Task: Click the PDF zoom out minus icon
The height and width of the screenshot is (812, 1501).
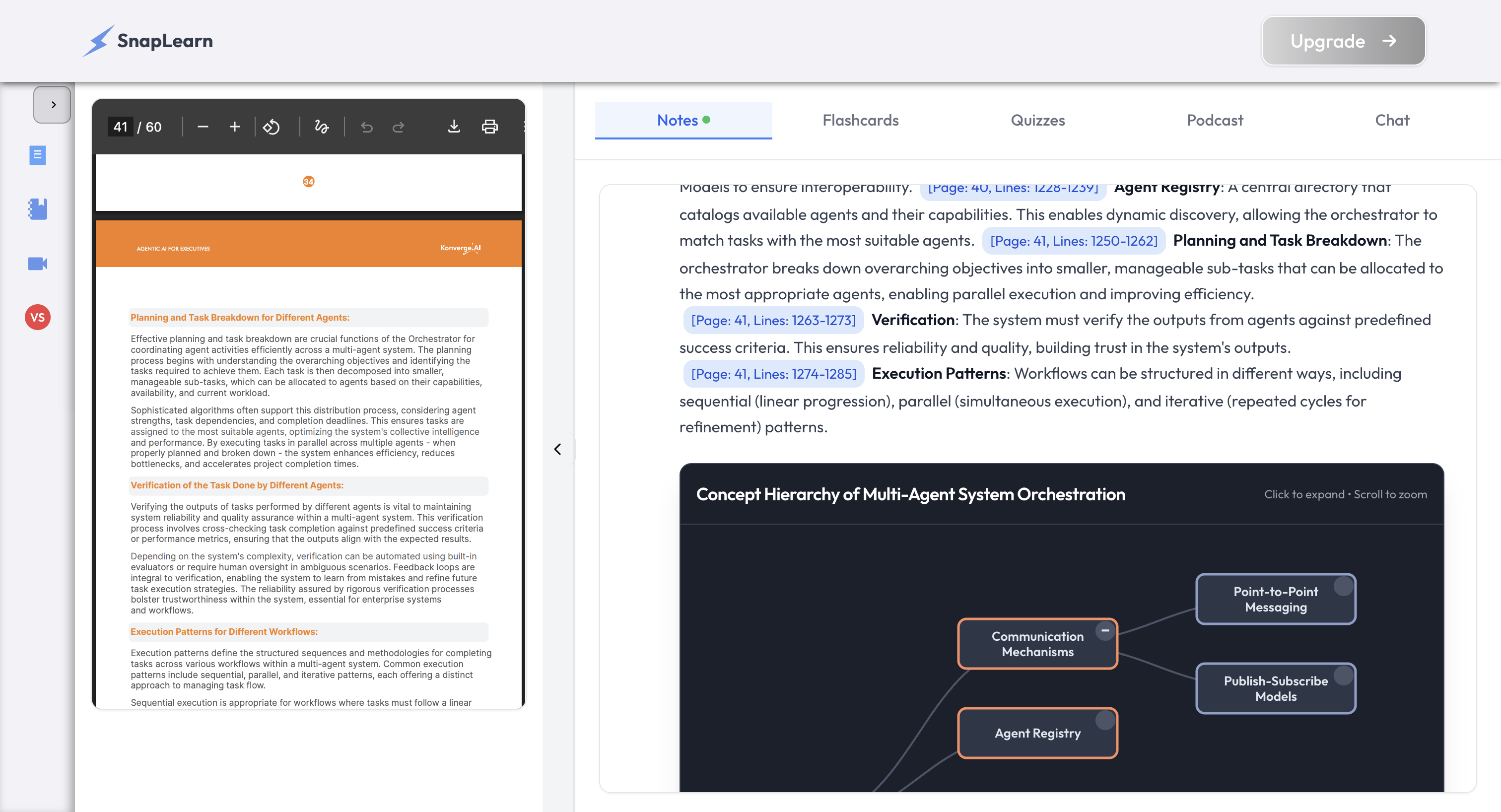Action: click(203, 127)
